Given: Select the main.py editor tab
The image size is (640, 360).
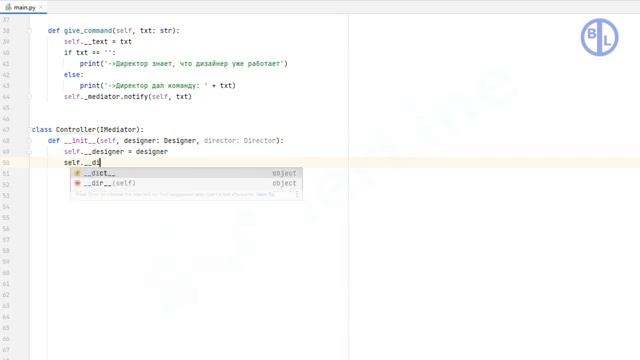Looking at the screenshot, I should [x=24, y=7].
